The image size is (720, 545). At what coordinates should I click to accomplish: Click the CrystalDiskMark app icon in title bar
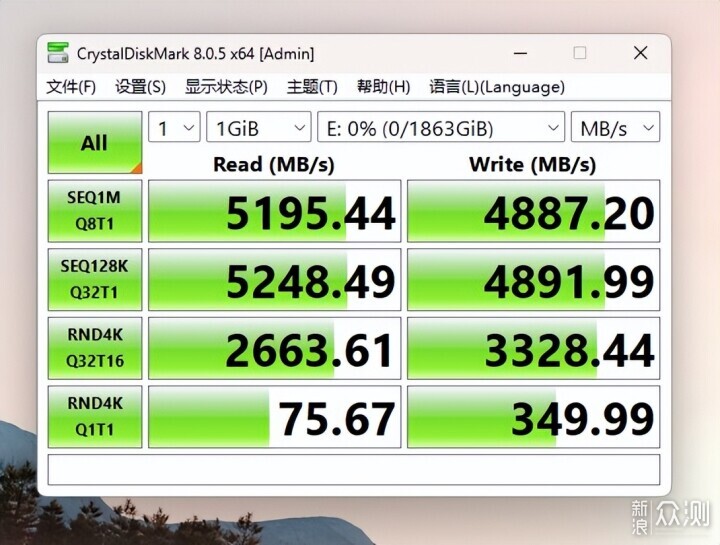click(x=58, y=53)
